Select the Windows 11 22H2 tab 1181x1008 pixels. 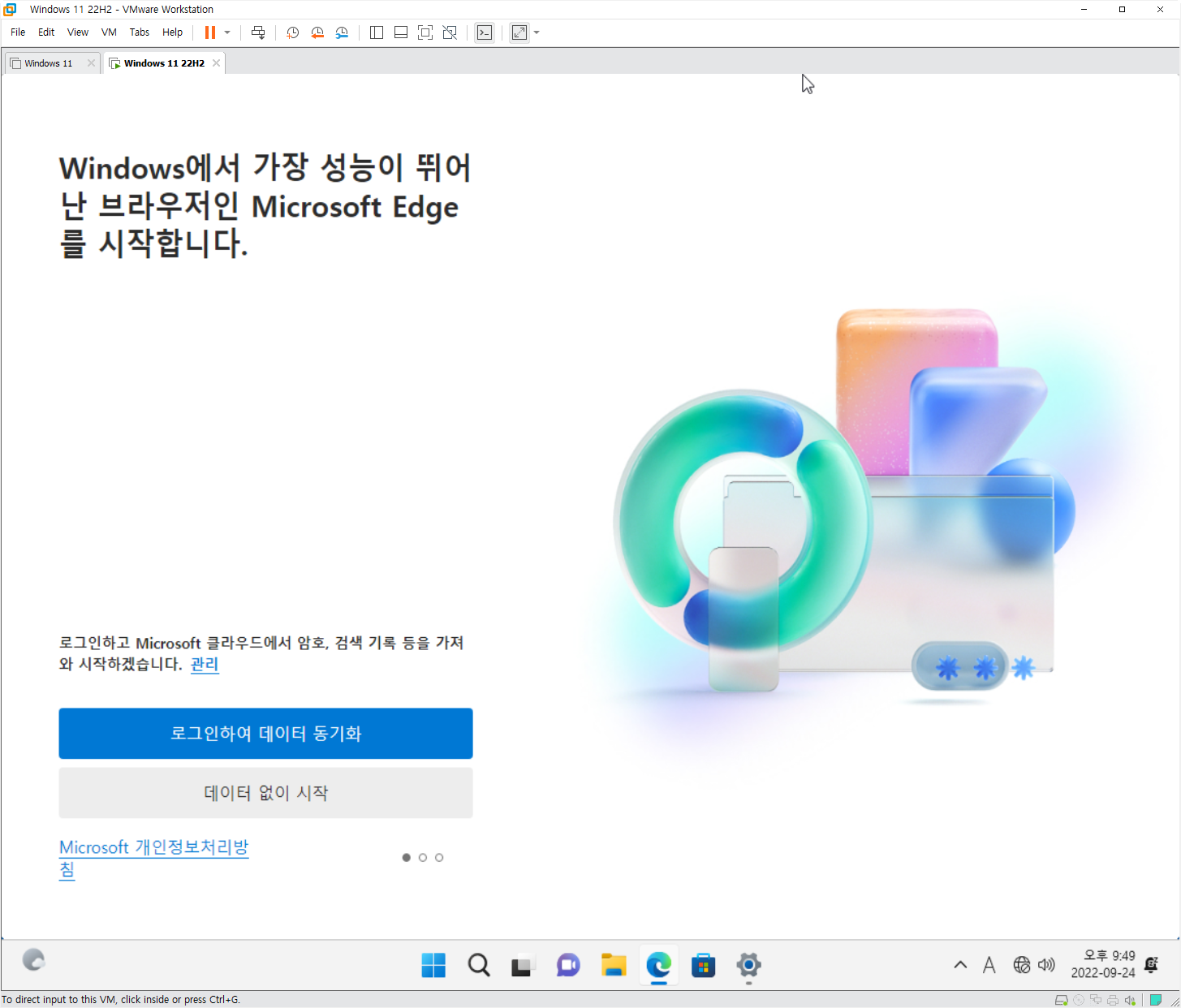point(164,63)
